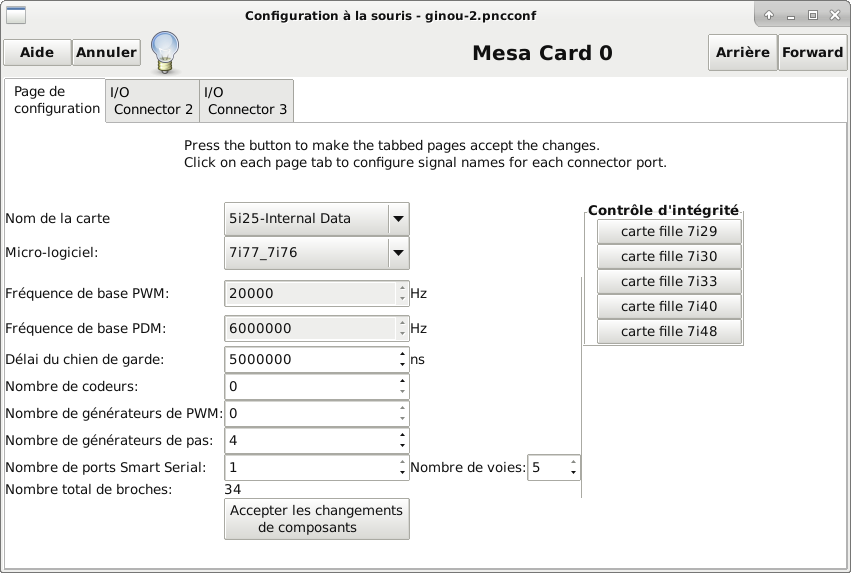Go back with the Arrière button
Image resolution: width=851 pixels, height=573 pixels.
click(x=742, y=53)
